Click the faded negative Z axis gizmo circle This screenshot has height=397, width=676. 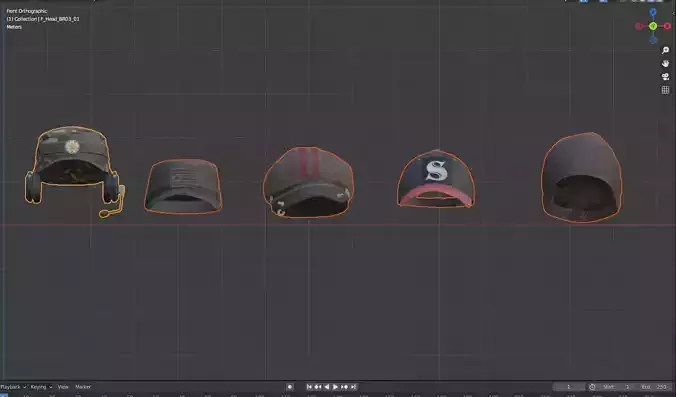point(653,40)
